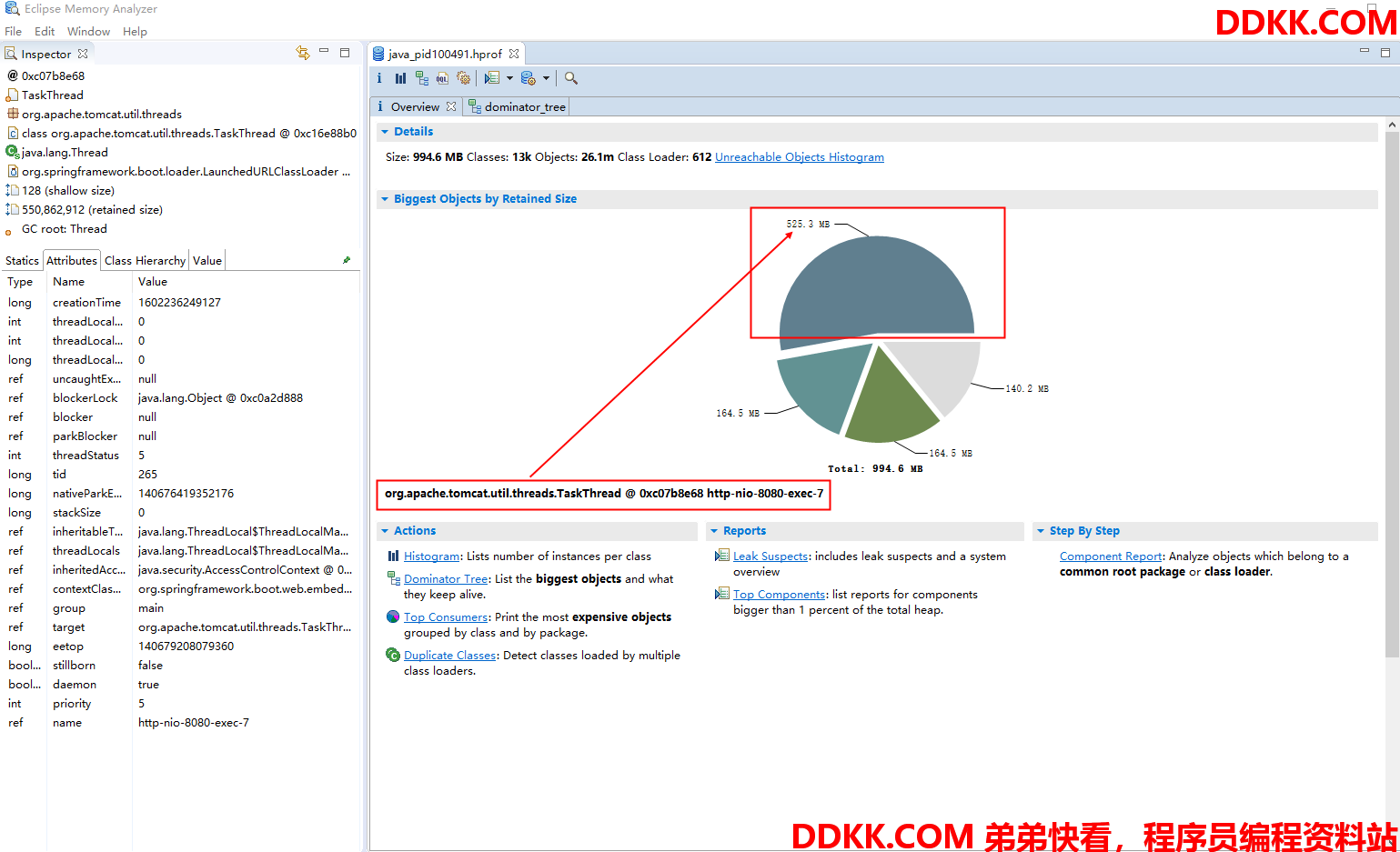The image size is (1400, 852).
Task: Open the File menu
Action: pyautogui.click(x=14, y=31)
